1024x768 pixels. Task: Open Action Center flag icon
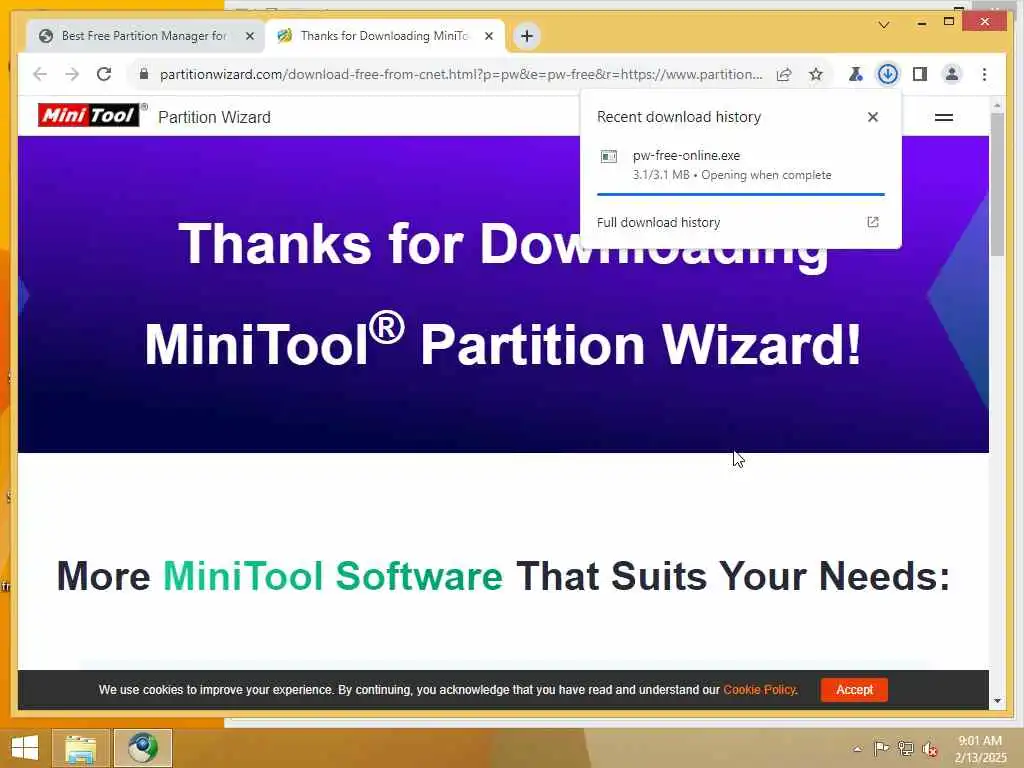(881, 748)
